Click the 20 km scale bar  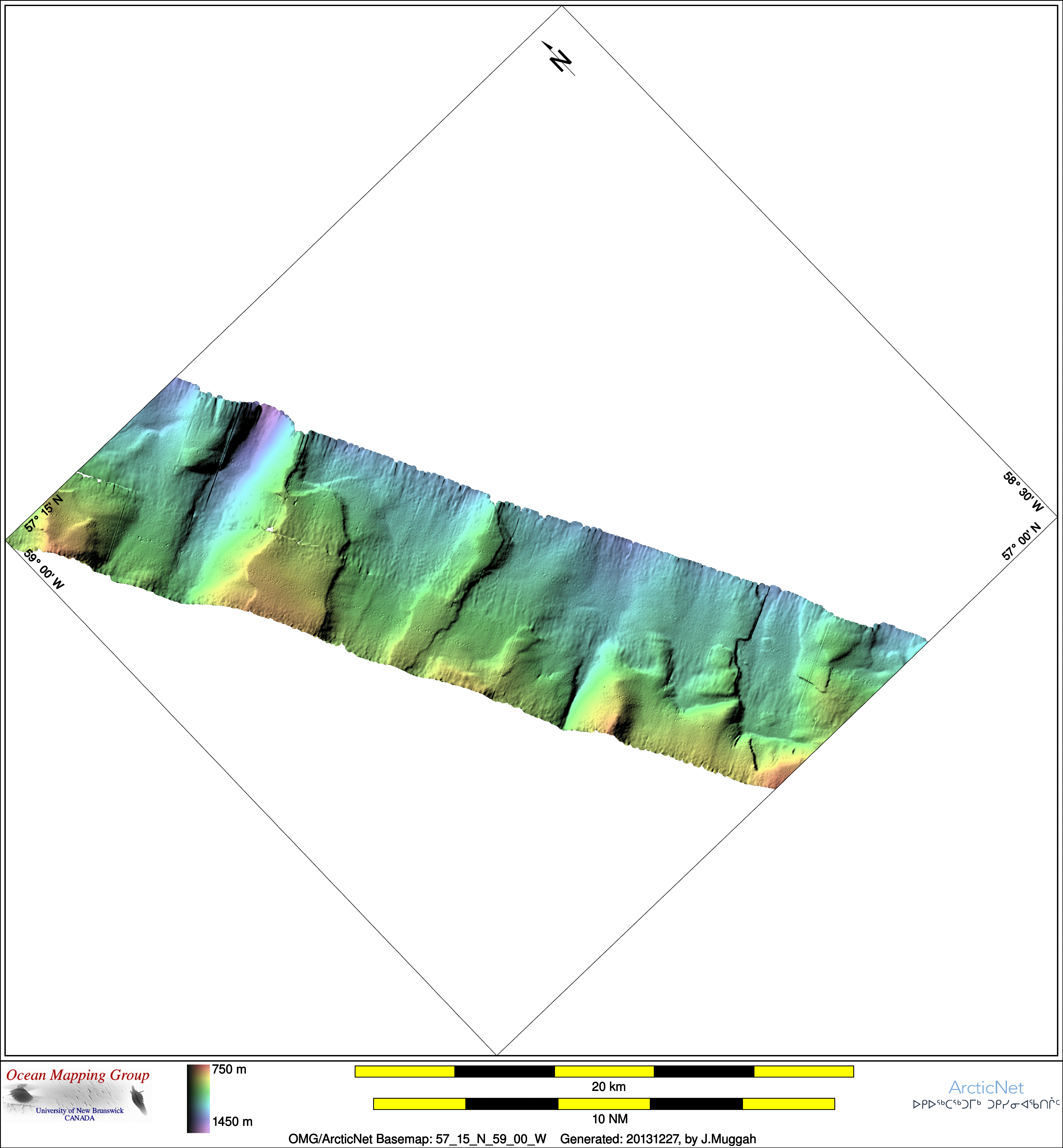[604, 1071]
